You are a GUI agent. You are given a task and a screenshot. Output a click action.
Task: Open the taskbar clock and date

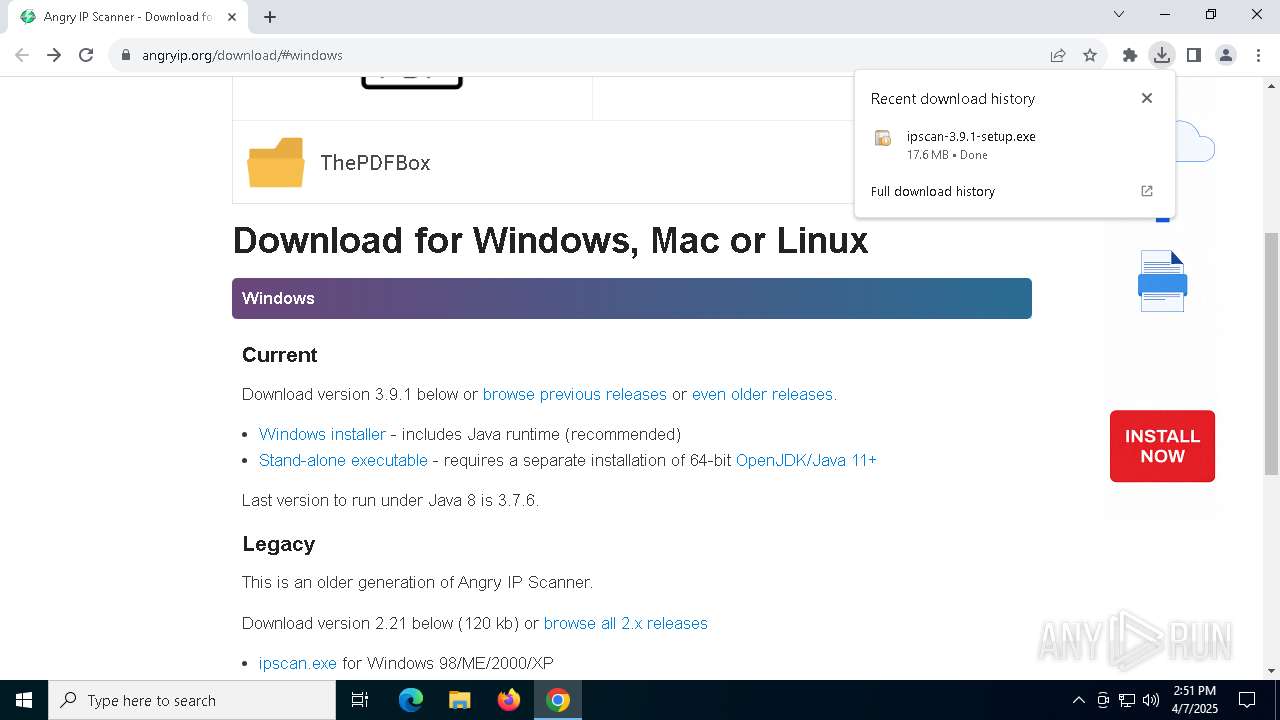1195,699
